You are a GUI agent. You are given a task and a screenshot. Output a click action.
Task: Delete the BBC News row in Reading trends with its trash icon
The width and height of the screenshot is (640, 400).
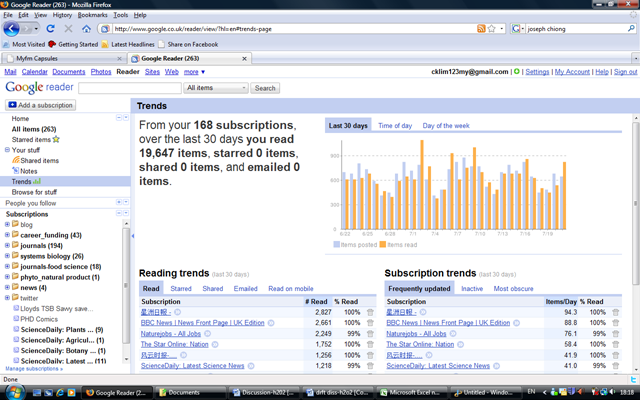pos(370,323)
